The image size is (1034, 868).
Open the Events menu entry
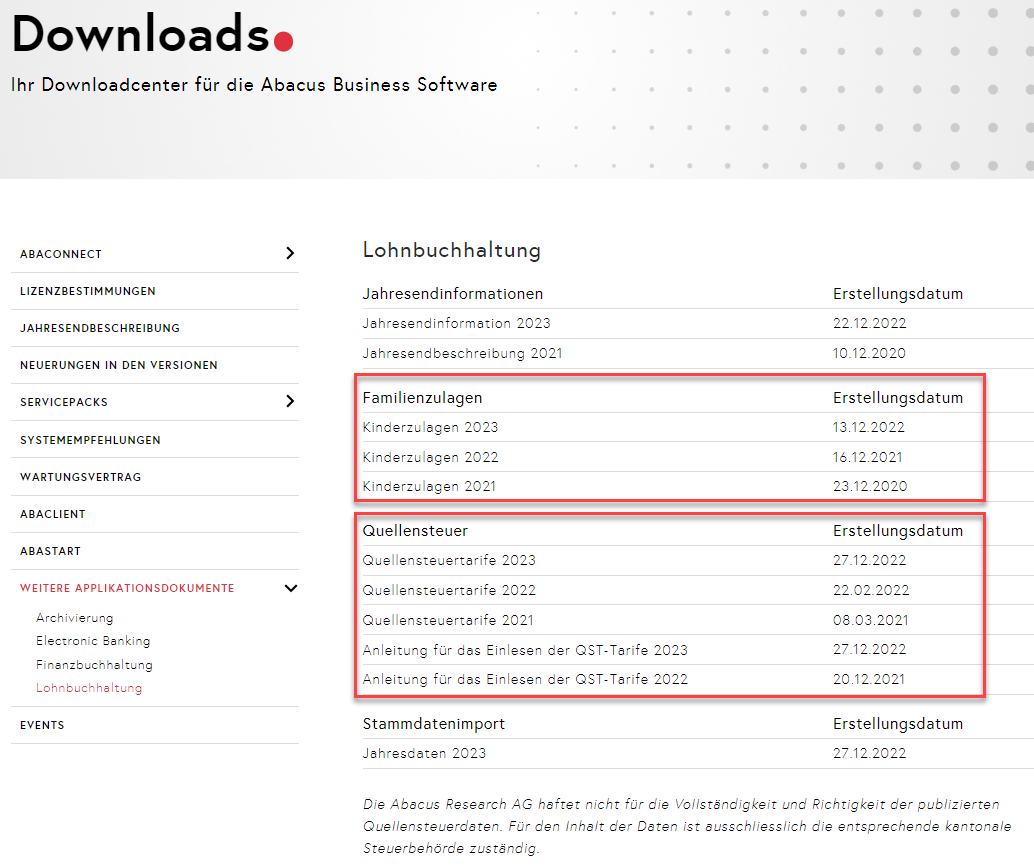pyautogui.click(x=42, y=725)
